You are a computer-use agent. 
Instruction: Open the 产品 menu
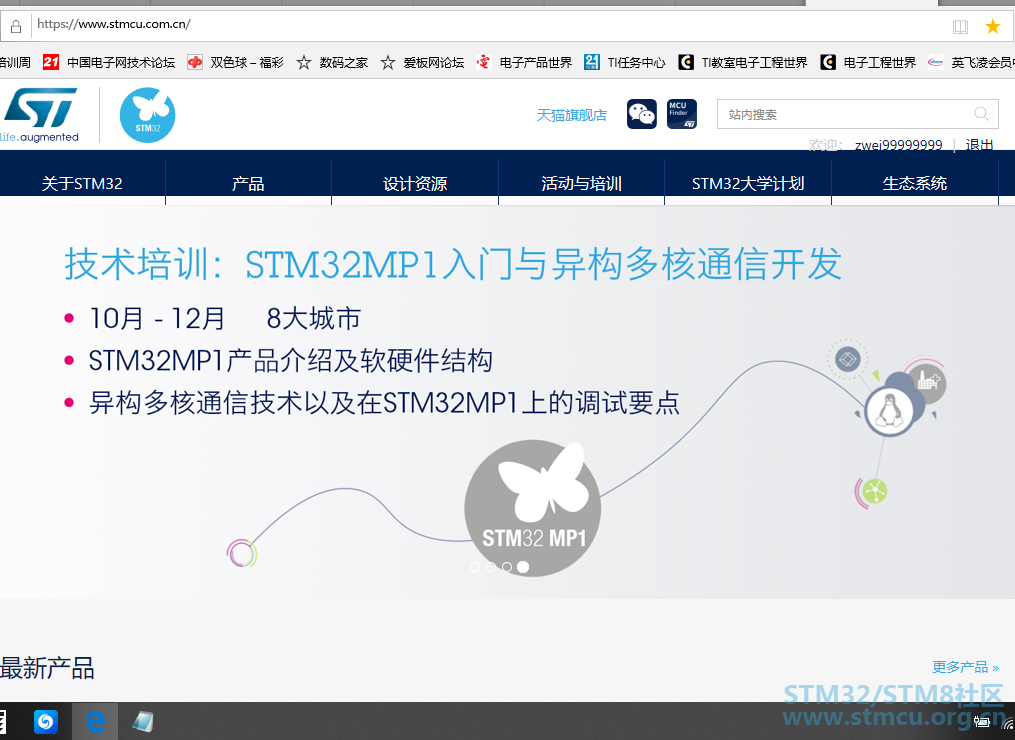(249, 183)
